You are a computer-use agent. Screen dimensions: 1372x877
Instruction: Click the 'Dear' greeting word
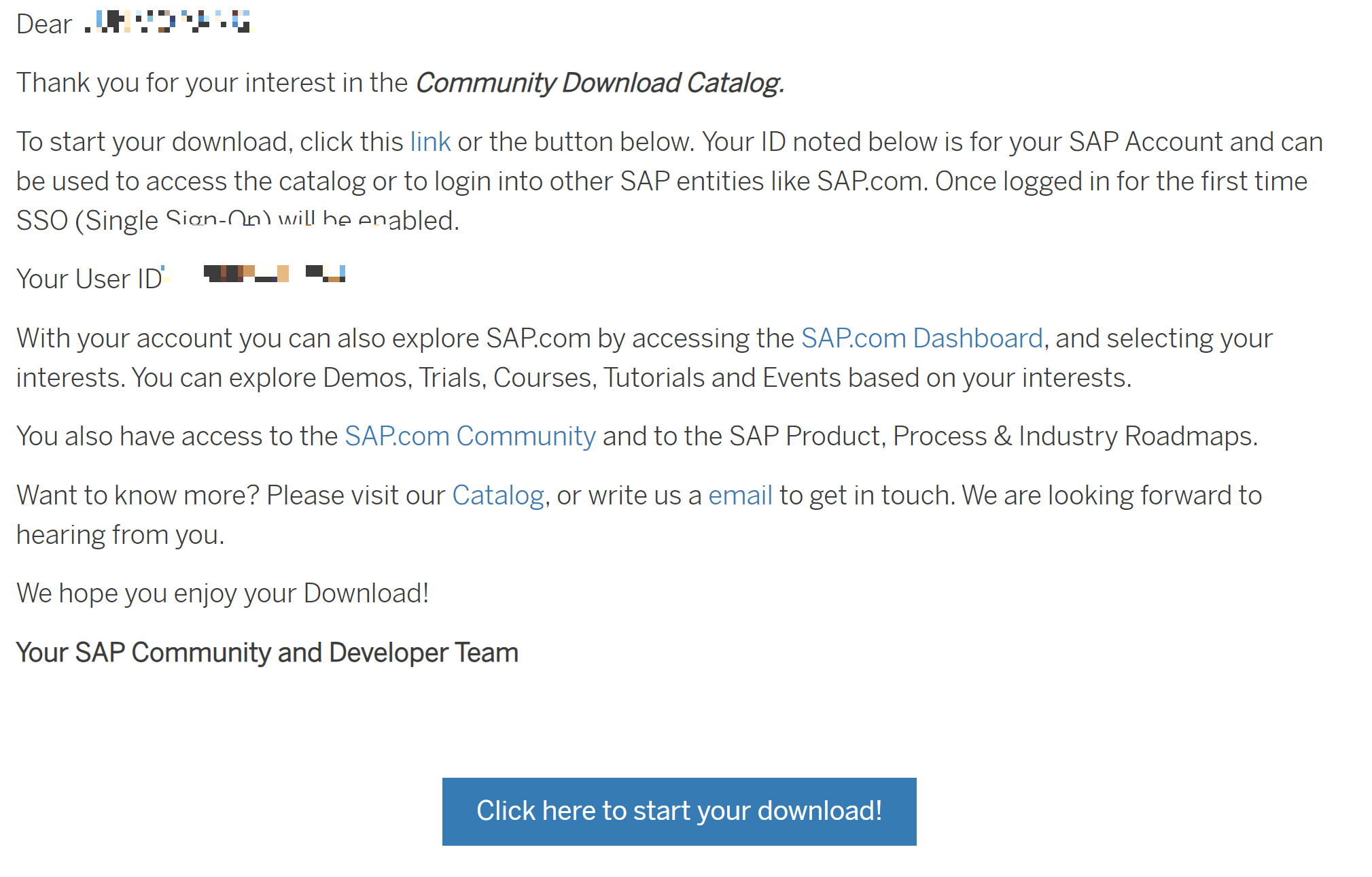click(x=43, y=24)
